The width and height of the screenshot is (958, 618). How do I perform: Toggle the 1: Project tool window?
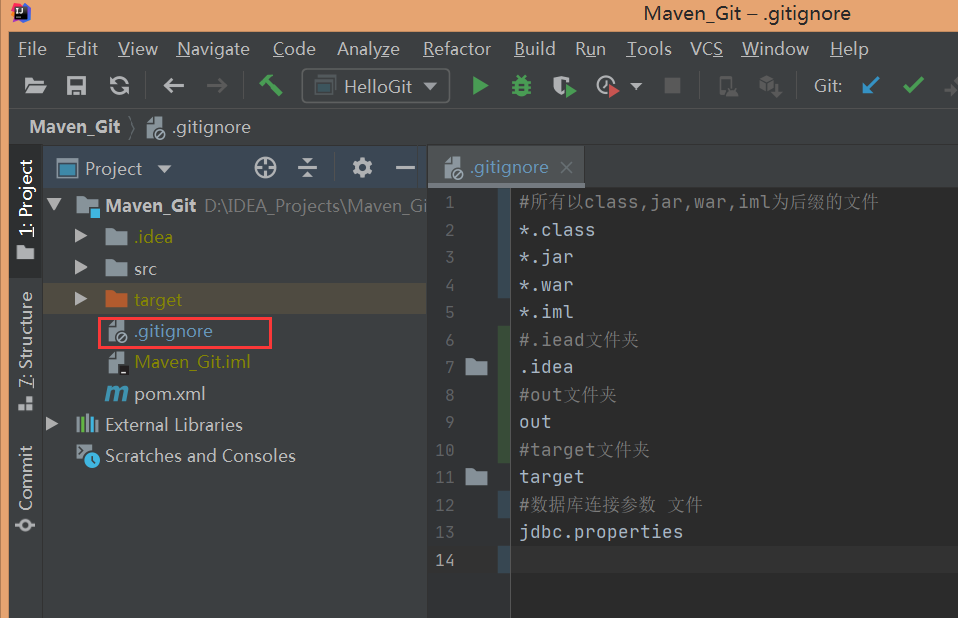[x=26, y=209]
